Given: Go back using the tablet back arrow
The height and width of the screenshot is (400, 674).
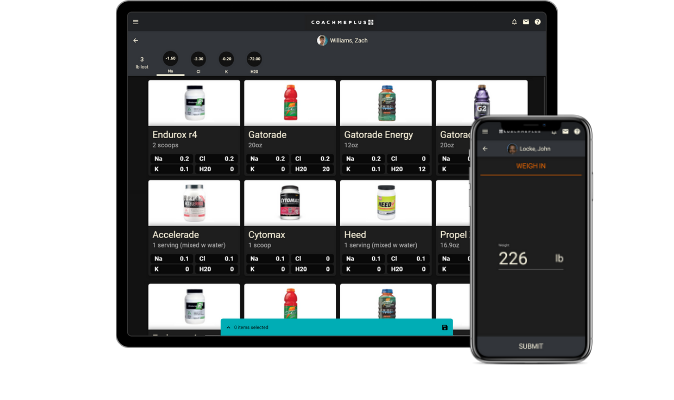Looking at the screenshot, I should coord(136,40).
